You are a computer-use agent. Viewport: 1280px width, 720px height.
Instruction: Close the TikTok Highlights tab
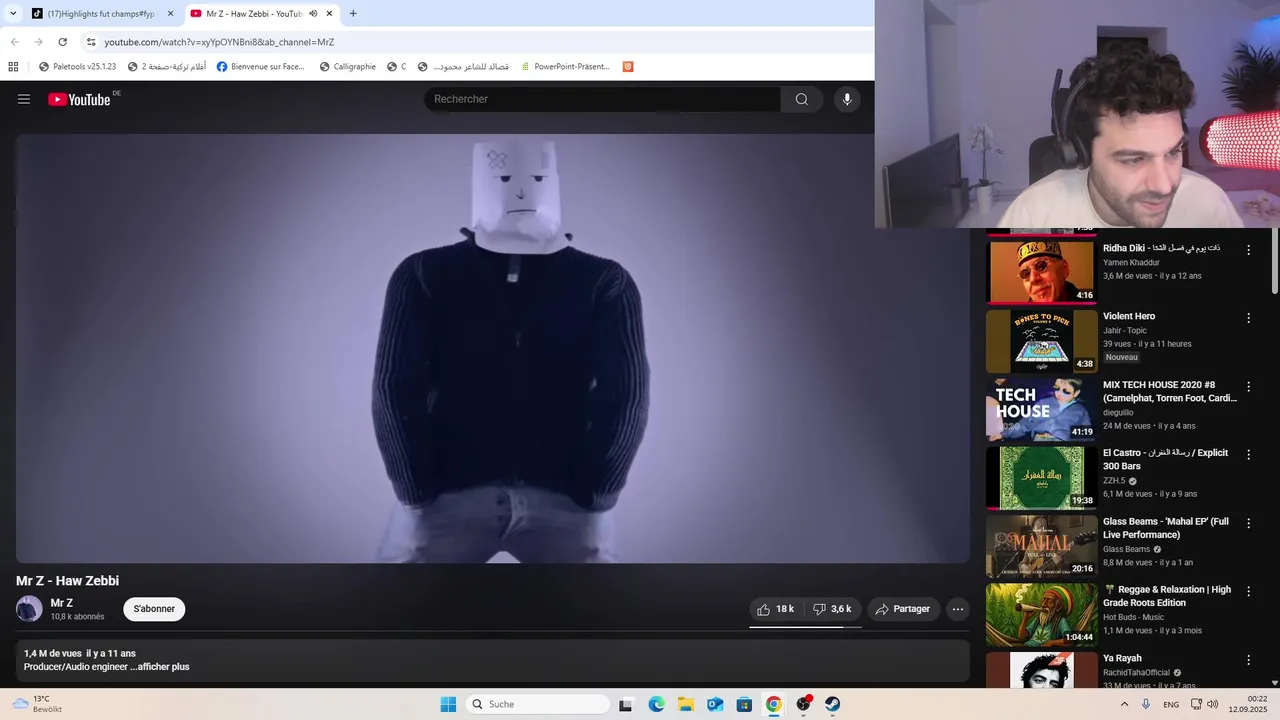[x=170, y=14]
